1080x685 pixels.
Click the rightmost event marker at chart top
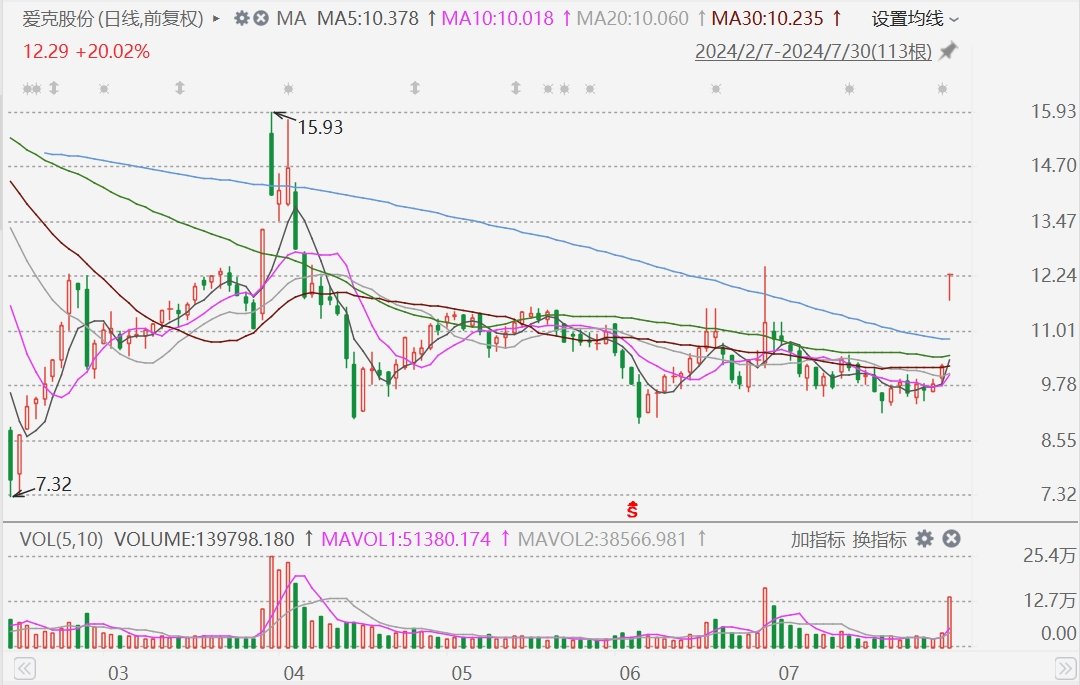[942, 89]
